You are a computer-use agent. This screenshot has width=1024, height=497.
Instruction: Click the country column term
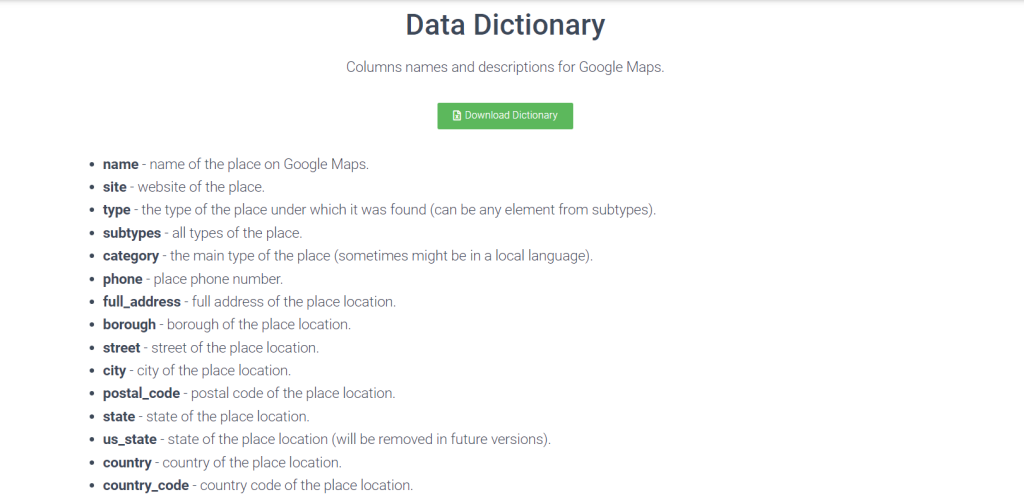127,462
